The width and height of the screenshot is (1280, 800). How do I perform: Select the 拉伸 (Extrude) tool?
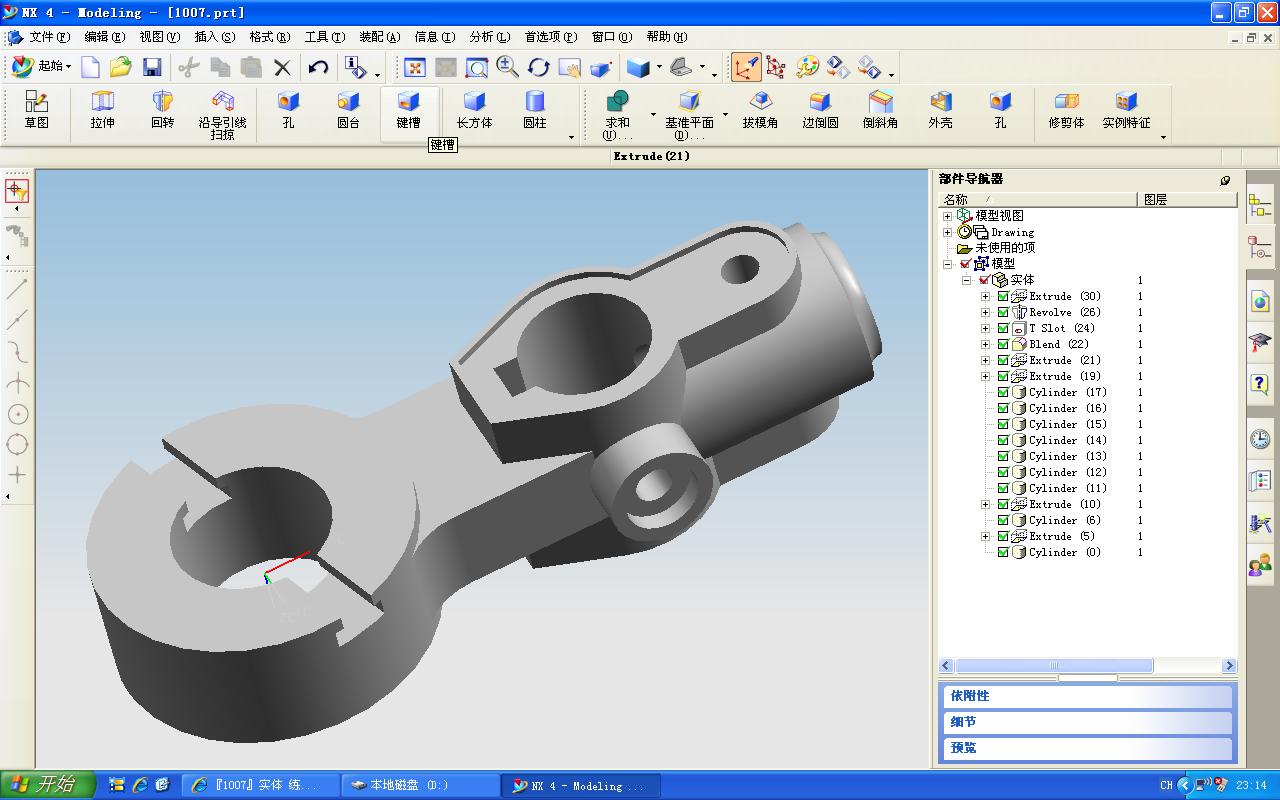click(x=102, y=110)
